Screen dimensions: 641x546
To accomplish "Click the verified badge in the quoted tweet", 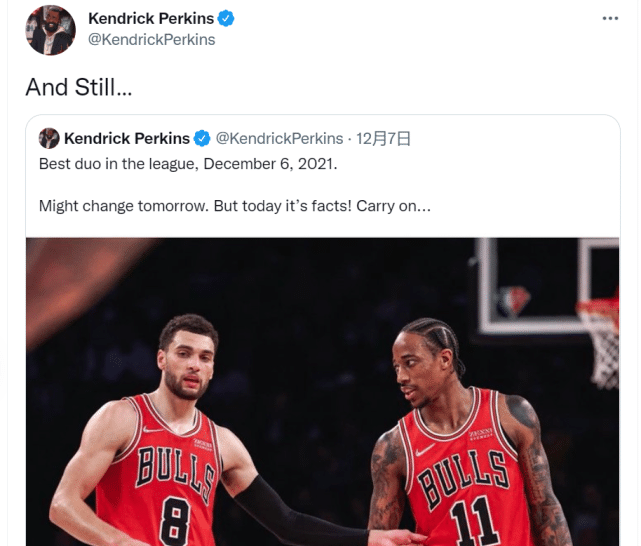I will [202, 139].
